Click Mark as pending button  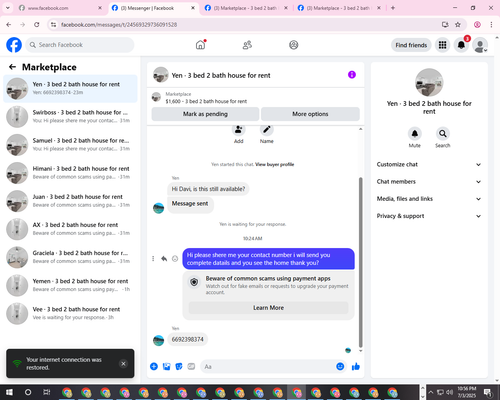(205, 114)
